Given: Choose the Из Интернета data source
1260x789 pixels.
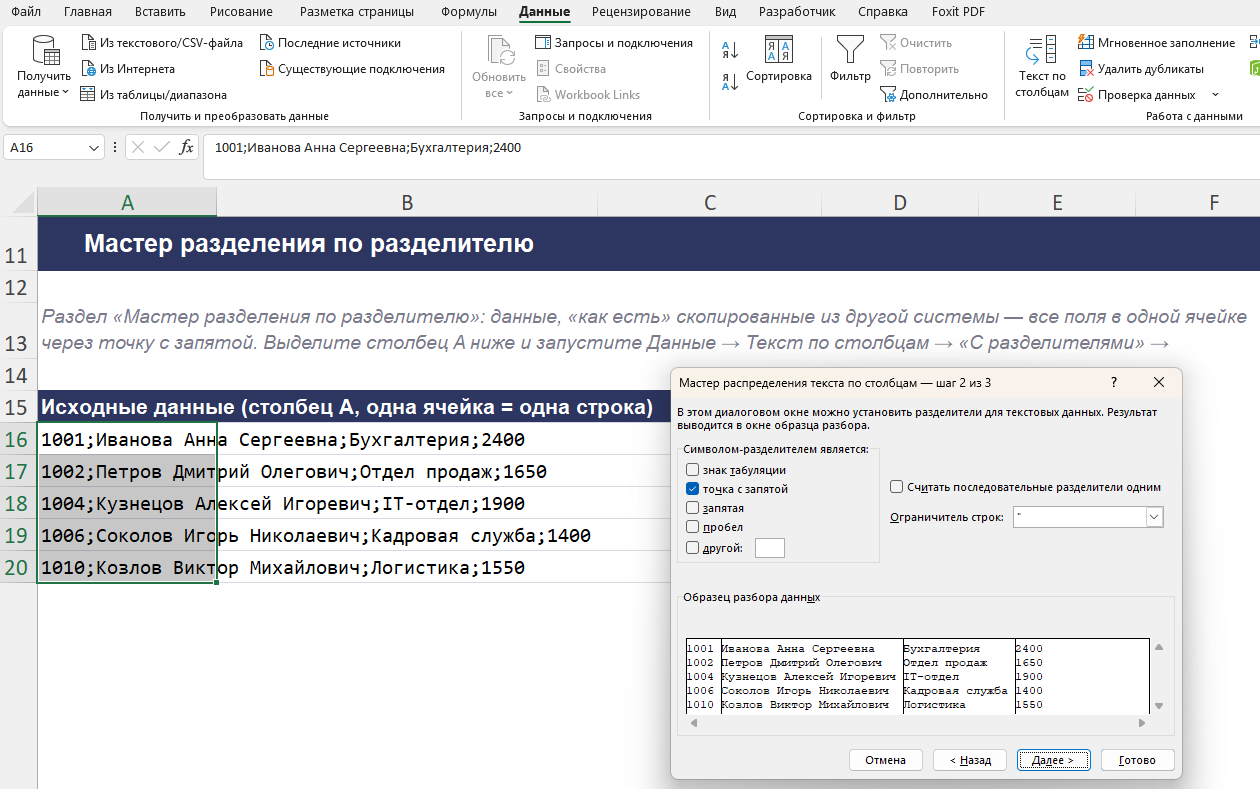Looking at the screenshot, I should pos(126,69).
